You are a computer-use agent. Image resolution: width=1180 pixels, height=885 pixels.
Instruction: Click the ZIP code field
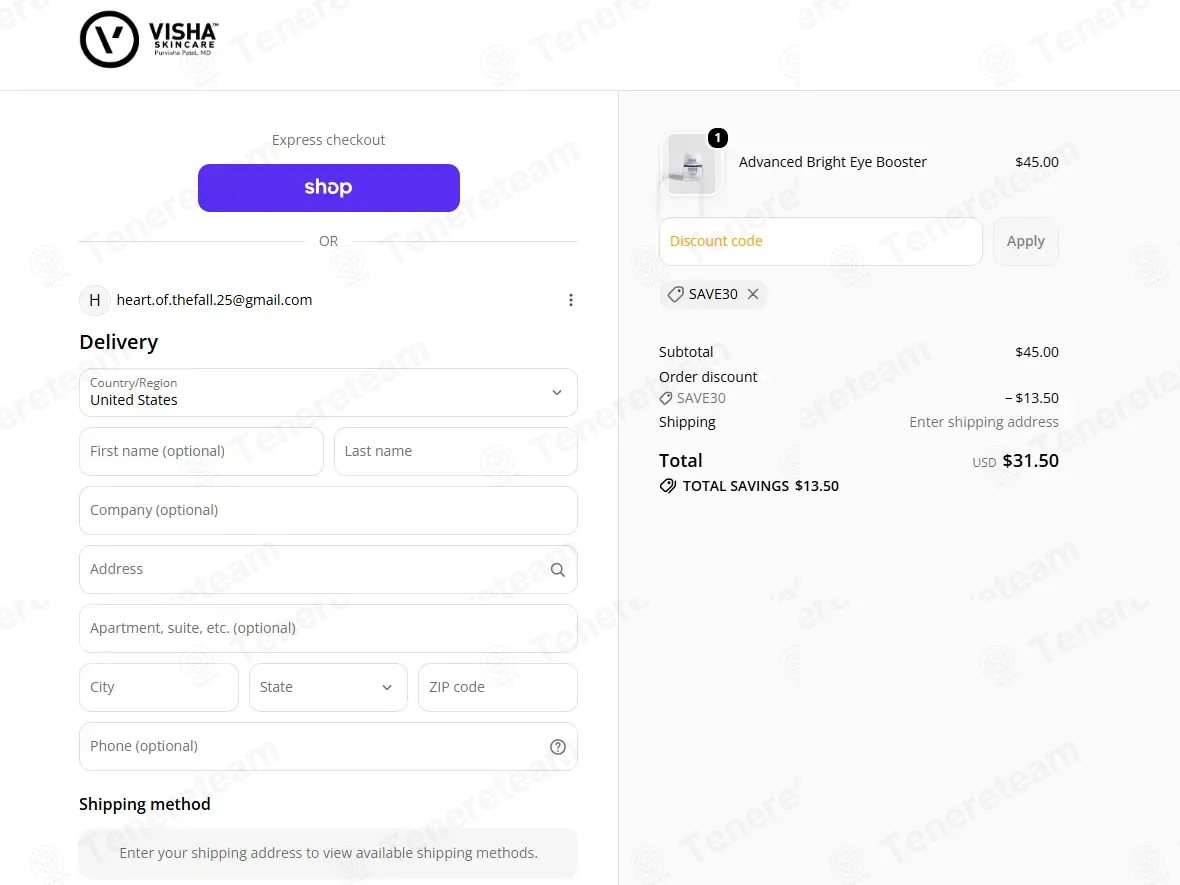point(497,687)
